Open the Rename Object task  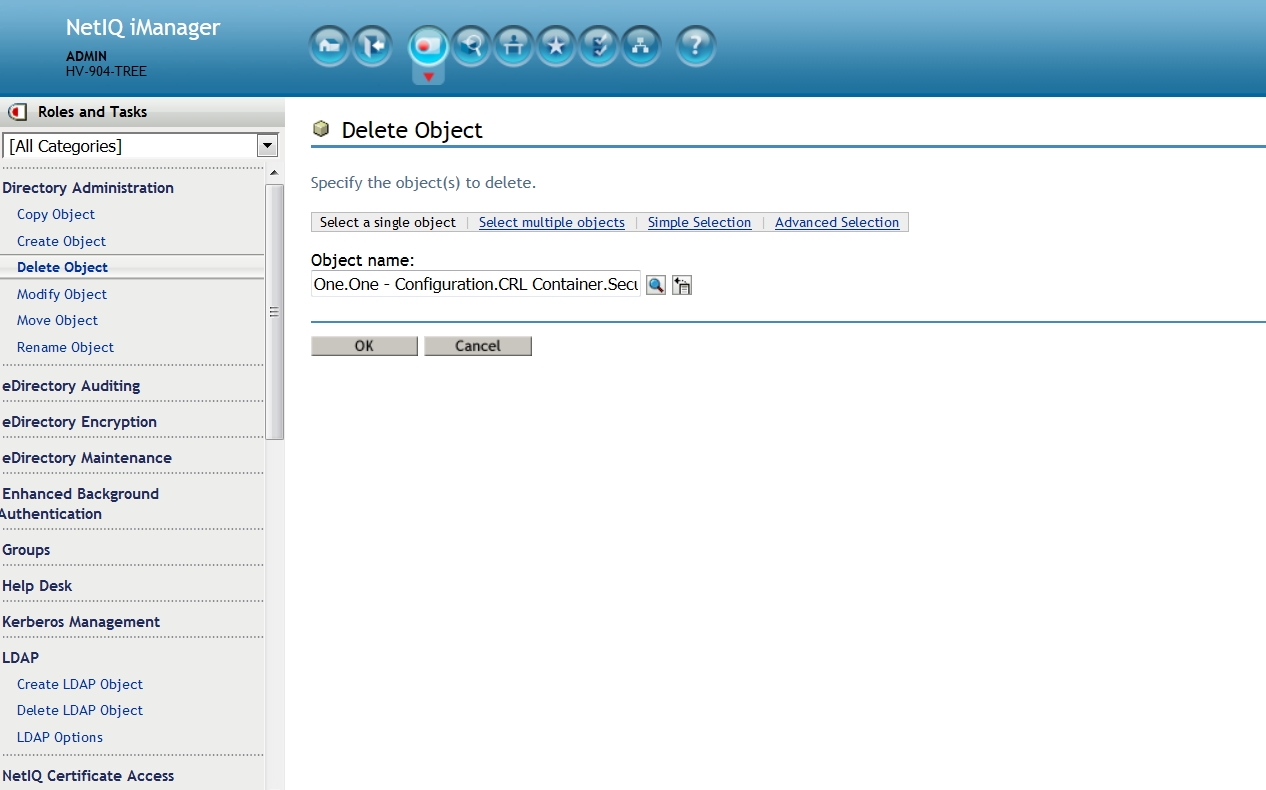tap(65, 347)
